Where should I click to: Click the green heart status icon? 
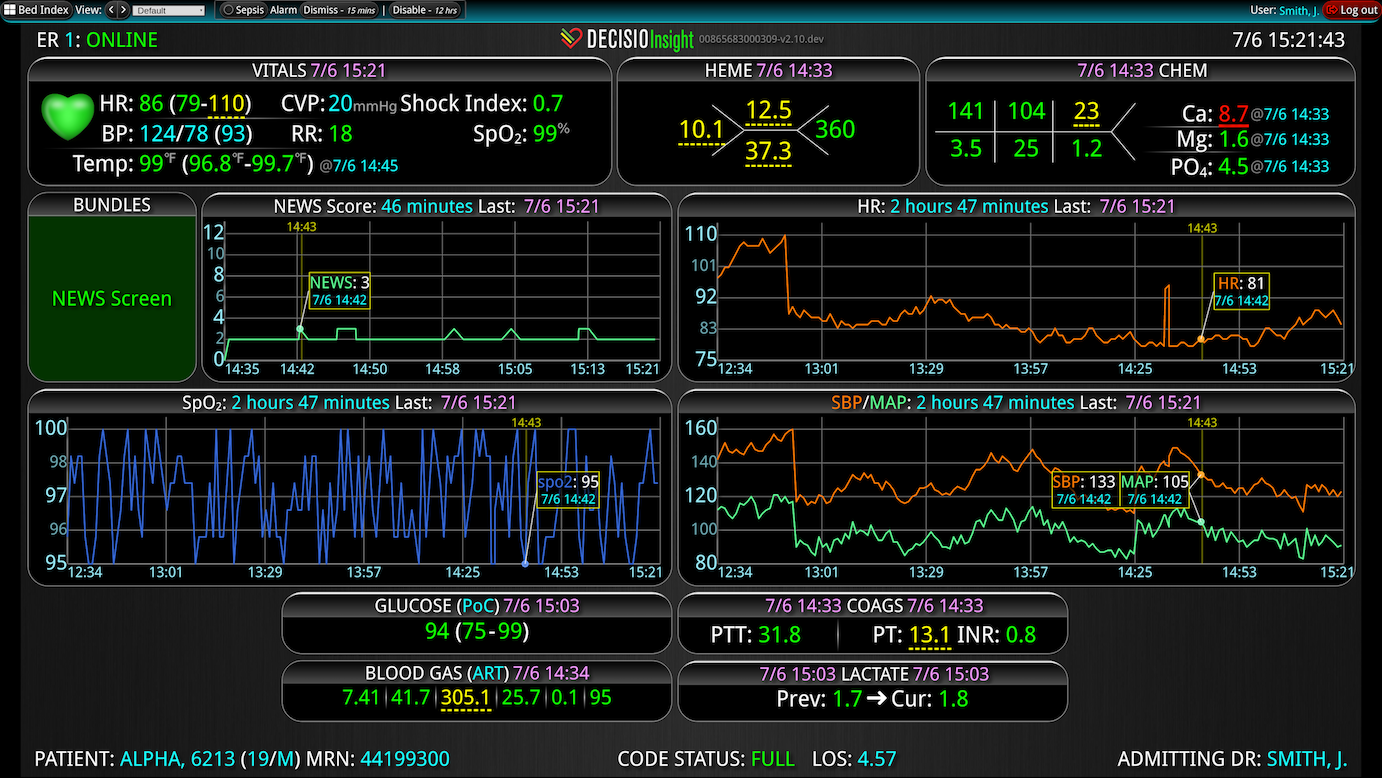pos(67,117)
